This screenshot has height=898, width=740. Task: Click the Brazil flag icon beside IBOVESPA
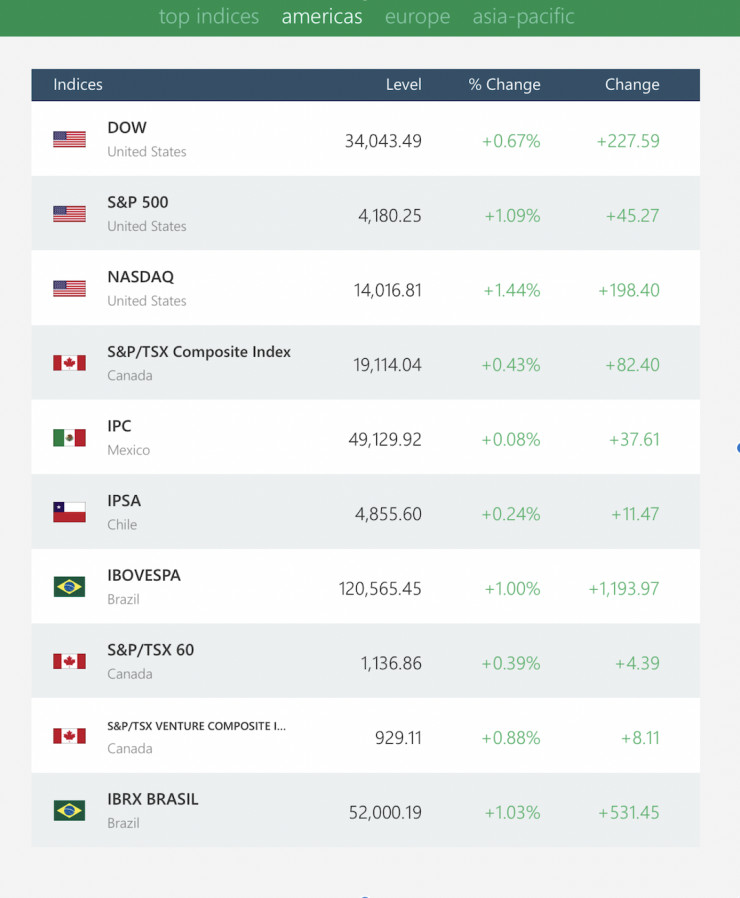pyautogui.click(x=69, y=587)
